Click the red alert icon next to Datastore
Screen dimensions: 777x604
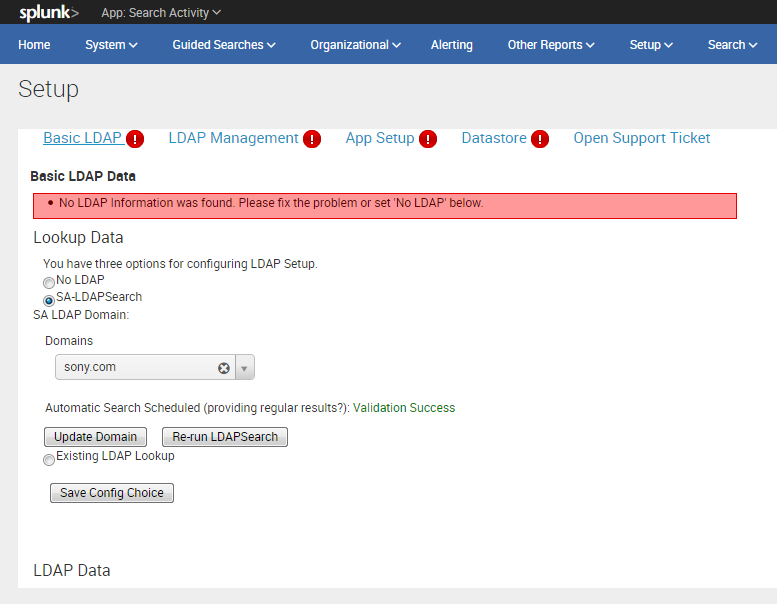(540, 139)
